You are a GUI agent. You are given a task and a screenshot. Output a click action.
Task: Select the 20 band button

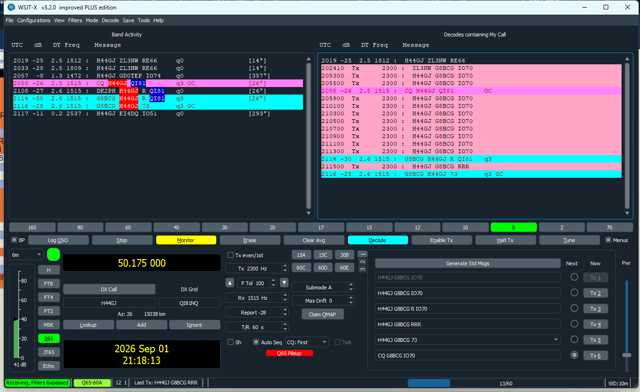click(x=273, y=227)
